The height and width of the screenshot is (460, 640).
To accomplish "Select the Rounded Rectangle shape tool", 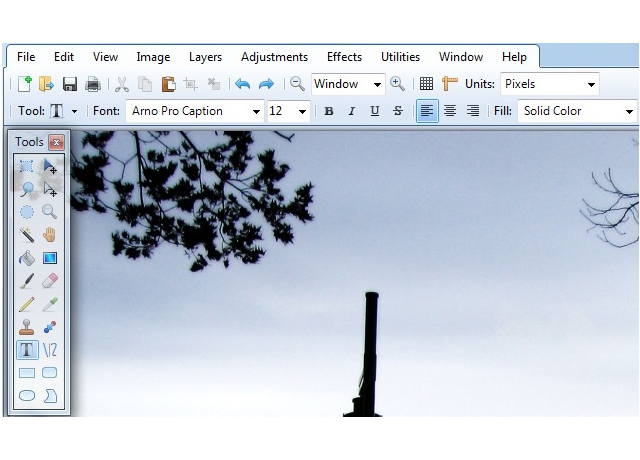I will [50, 373].
